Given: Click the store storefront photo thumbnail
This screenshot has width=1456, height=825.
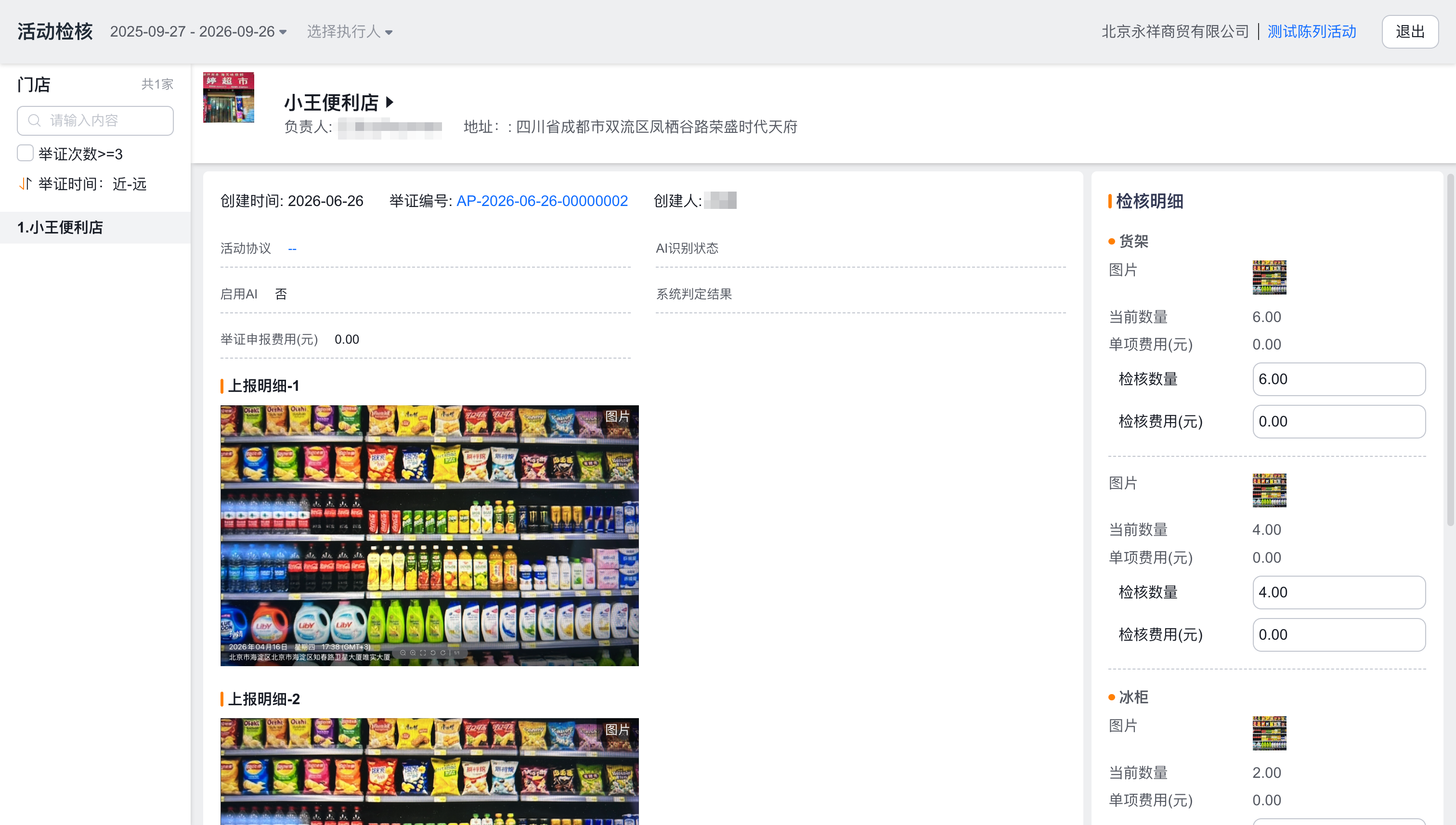Looking at the screenshot, I should click(228, 97).
